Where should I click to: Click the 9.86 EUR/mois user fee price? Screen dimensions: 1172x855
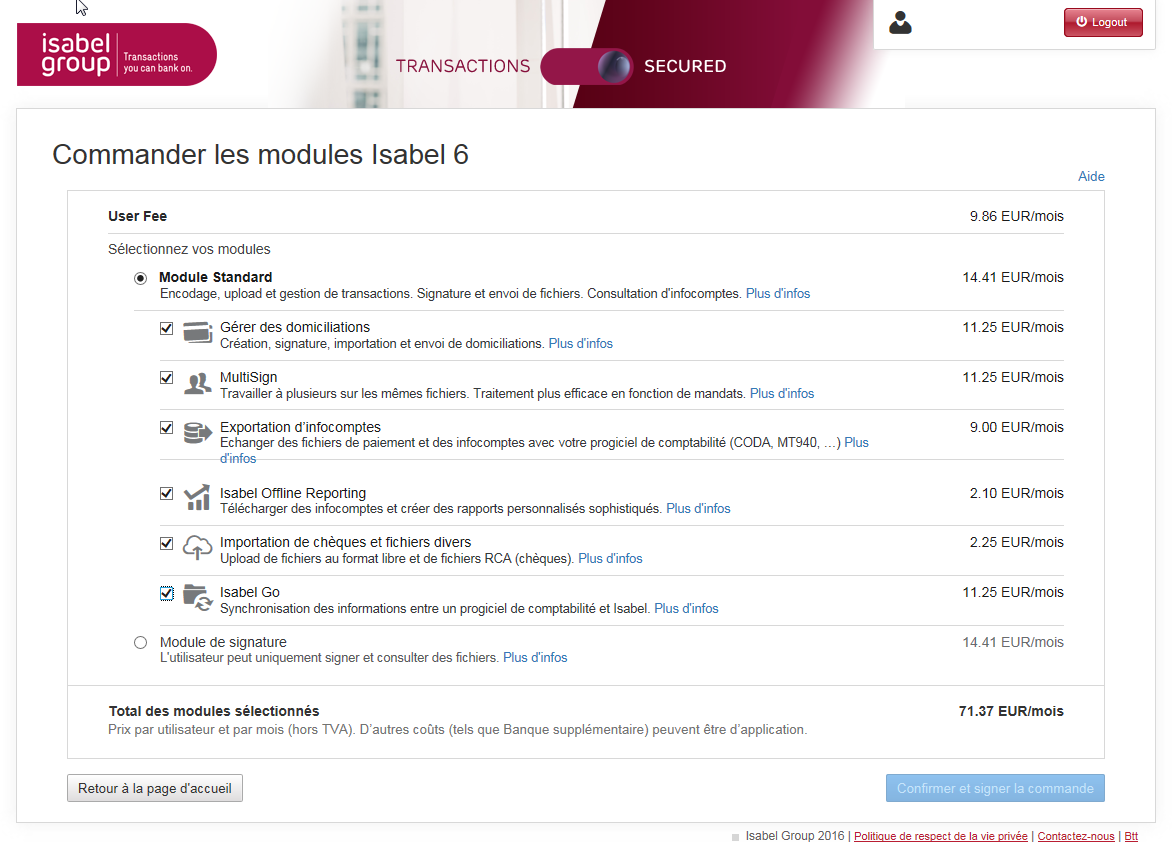(1017, 216)
